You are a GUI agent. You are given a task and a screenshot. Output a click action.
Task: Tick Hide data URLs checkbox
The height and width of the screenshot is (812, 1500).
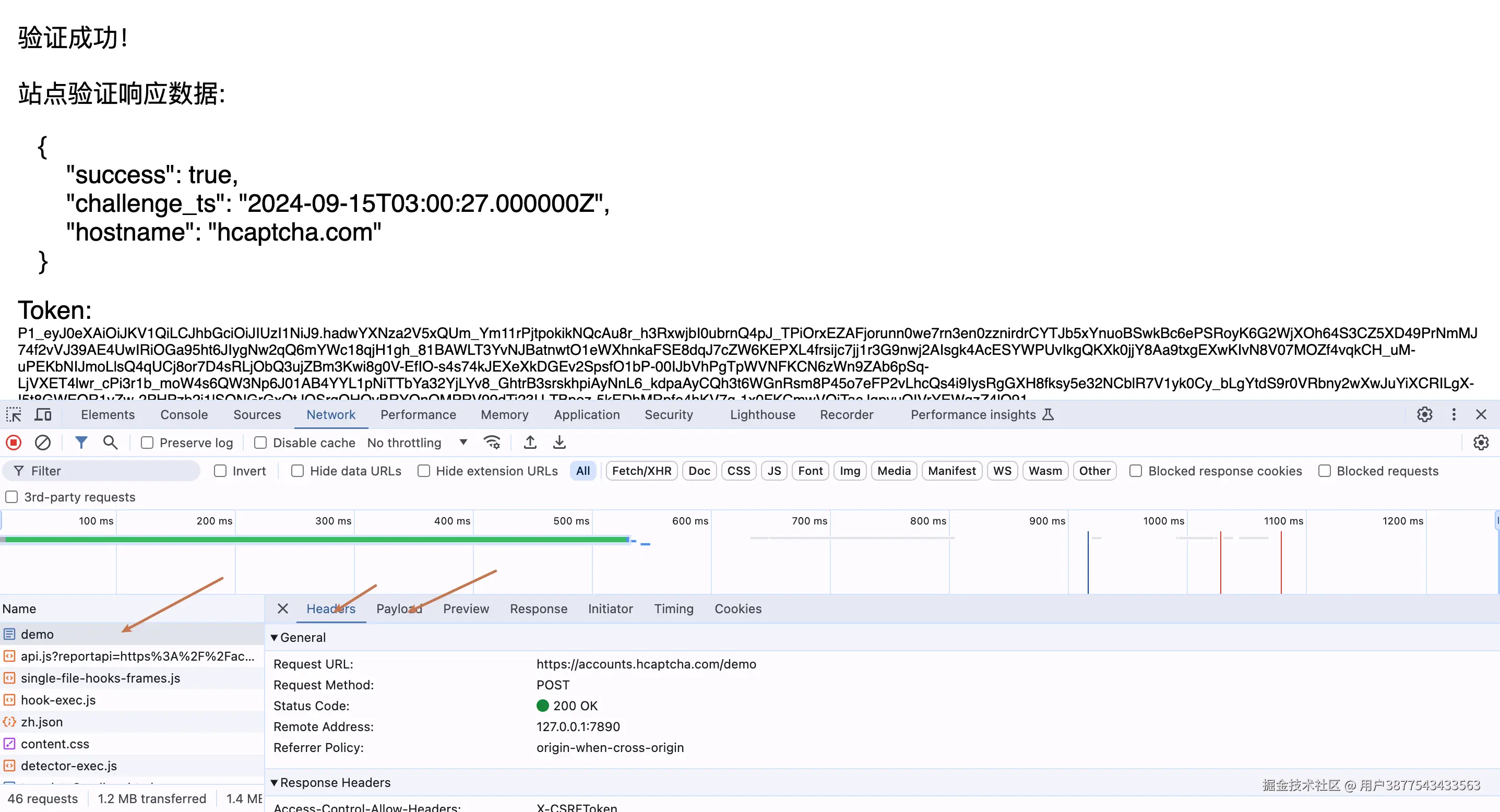[297, 471]
